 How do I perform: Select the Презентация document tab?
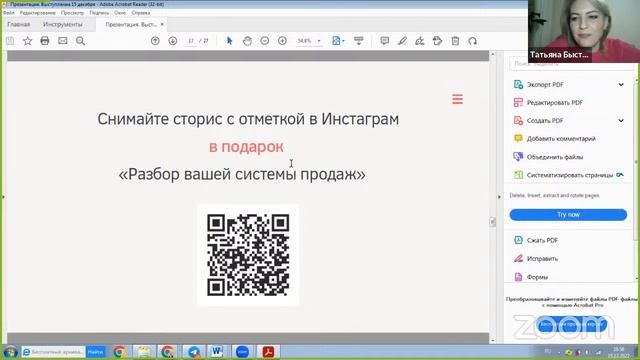click(131, 24)
